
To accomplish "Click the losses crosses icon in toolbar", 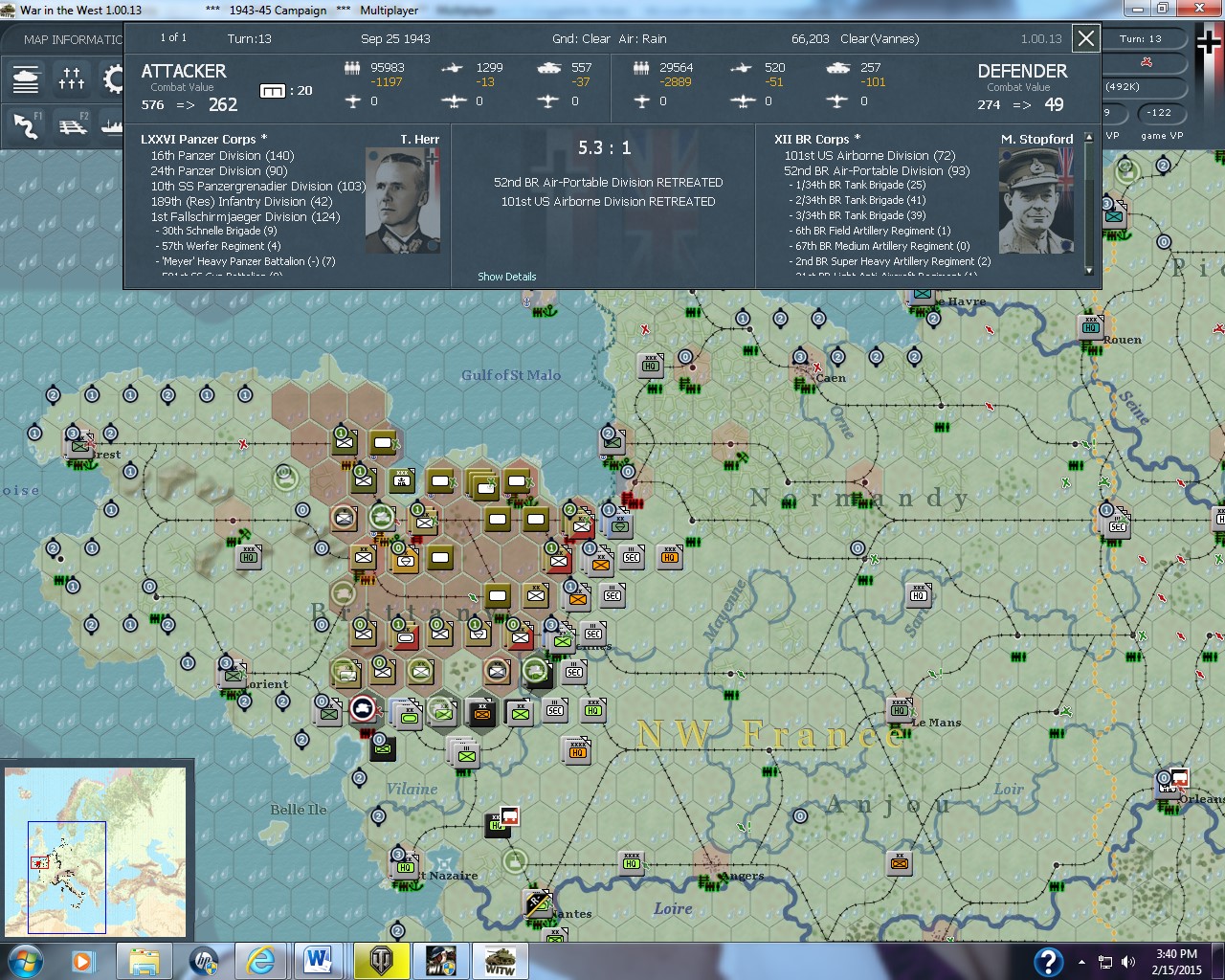I will pyautogui.click(x=72, y=78).
